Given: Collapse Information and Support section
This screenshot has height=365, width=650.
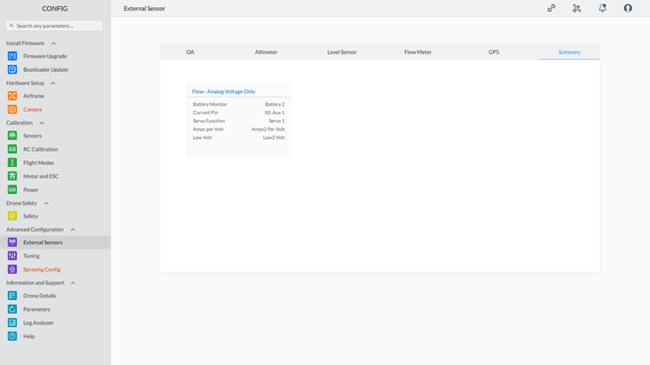Looking at the screenshot, I should (73, 283).
